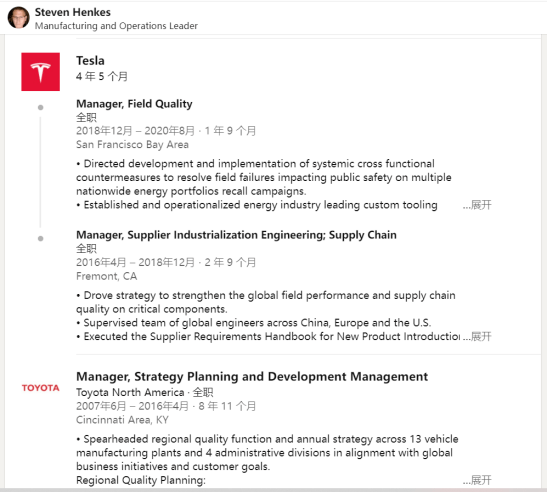Viewport: 547px width, 493px height.
Task: Open Tesla company logo
Action: pyautogui.click(x=40, y=72)
